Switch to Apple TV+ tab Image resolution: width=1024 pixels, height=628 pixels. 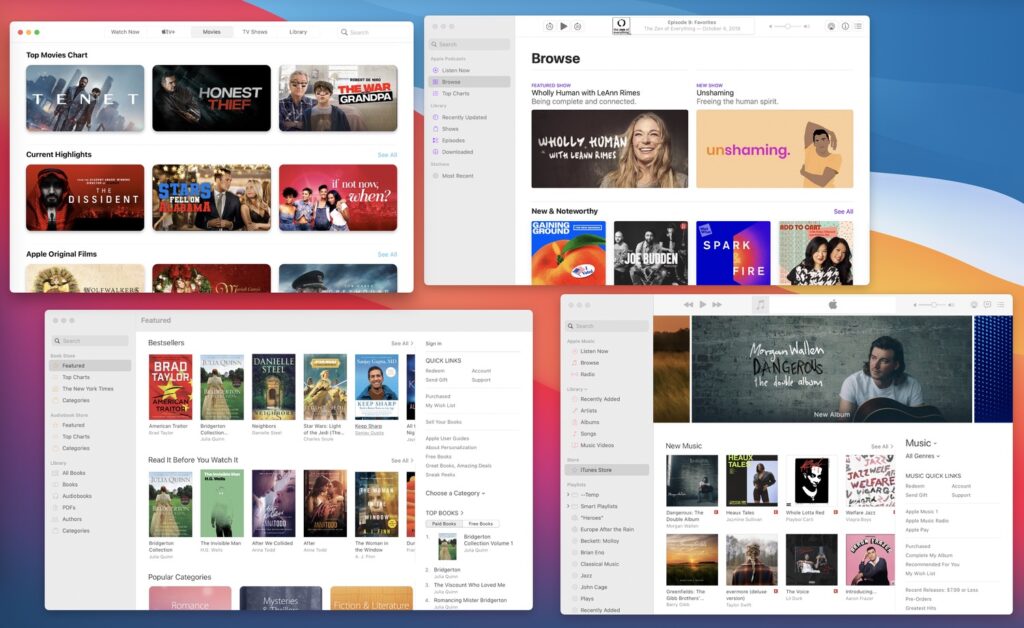tap(168, 32)
